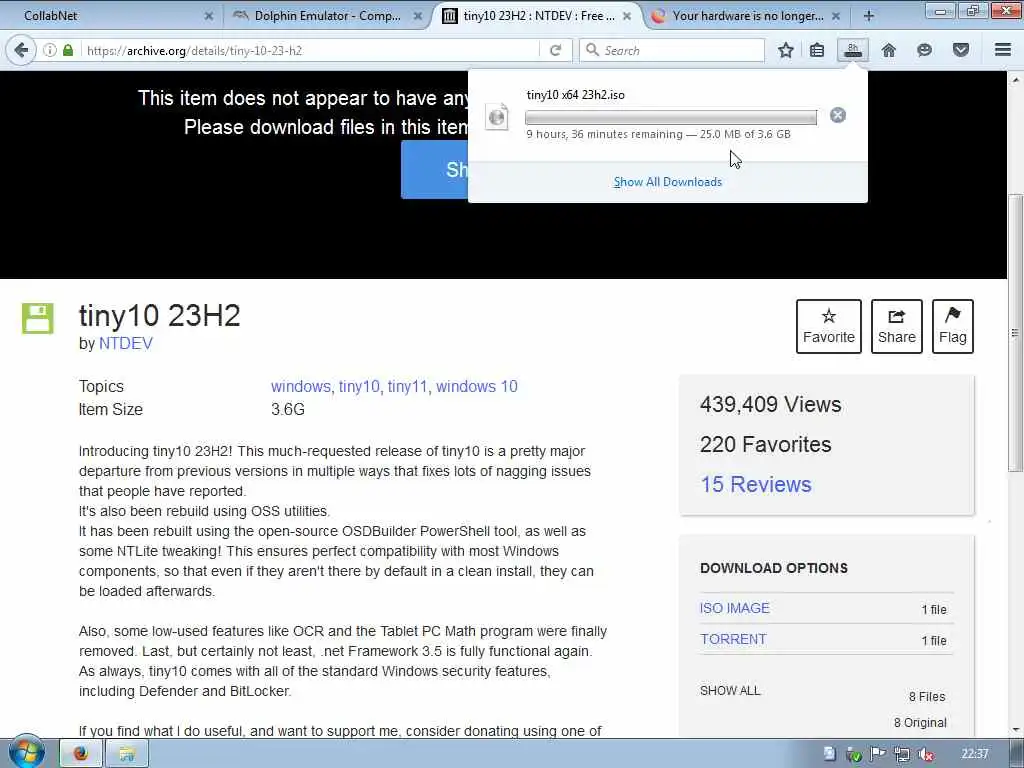Click the Item Size 3.6G value
The height and width of the screenshot is (768, 1024).
(x=288, y=409)
